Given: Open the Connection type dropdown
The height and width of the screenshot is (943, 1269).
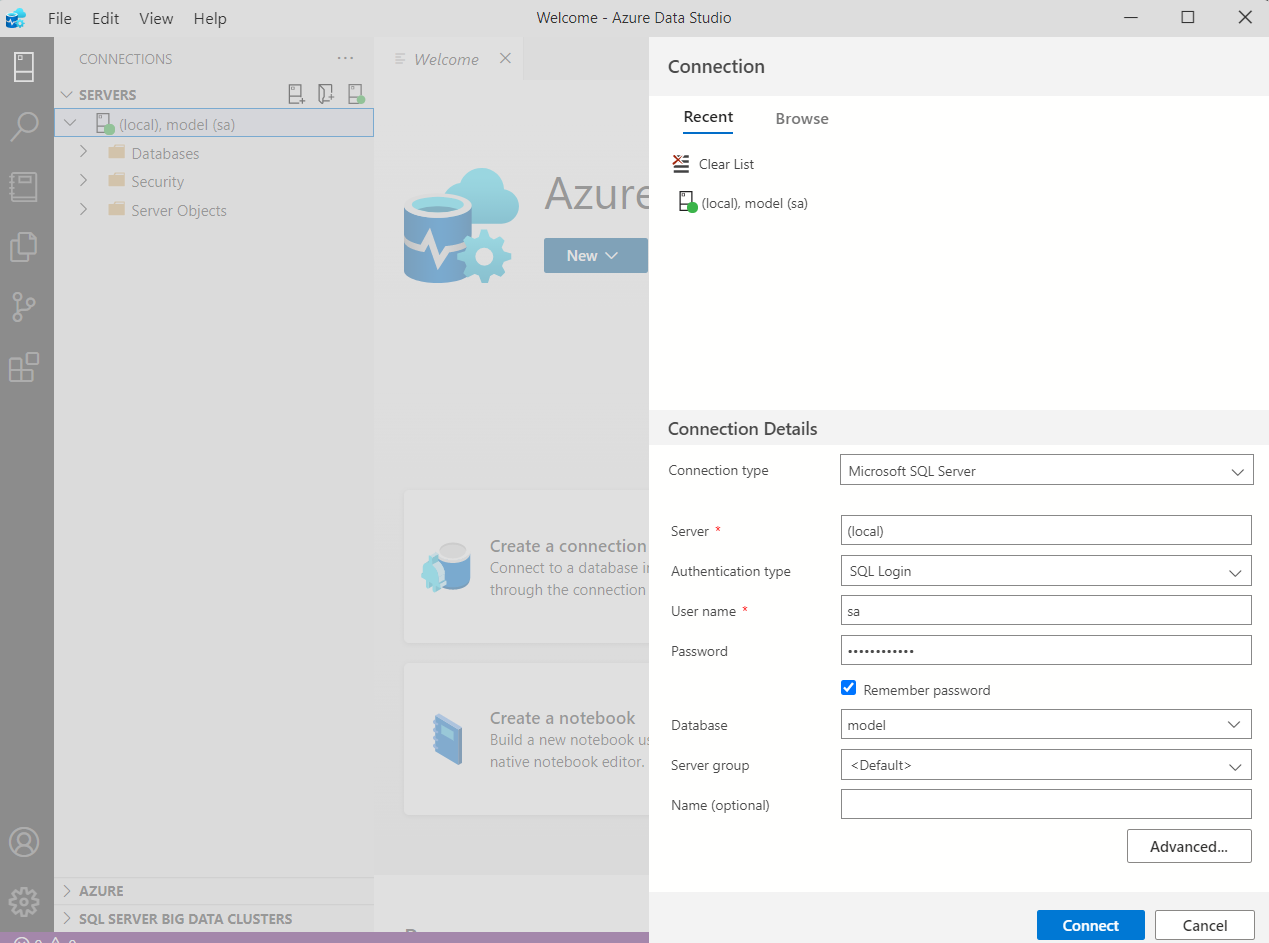Looking at the screenshot, I should tap(1047, 470).
